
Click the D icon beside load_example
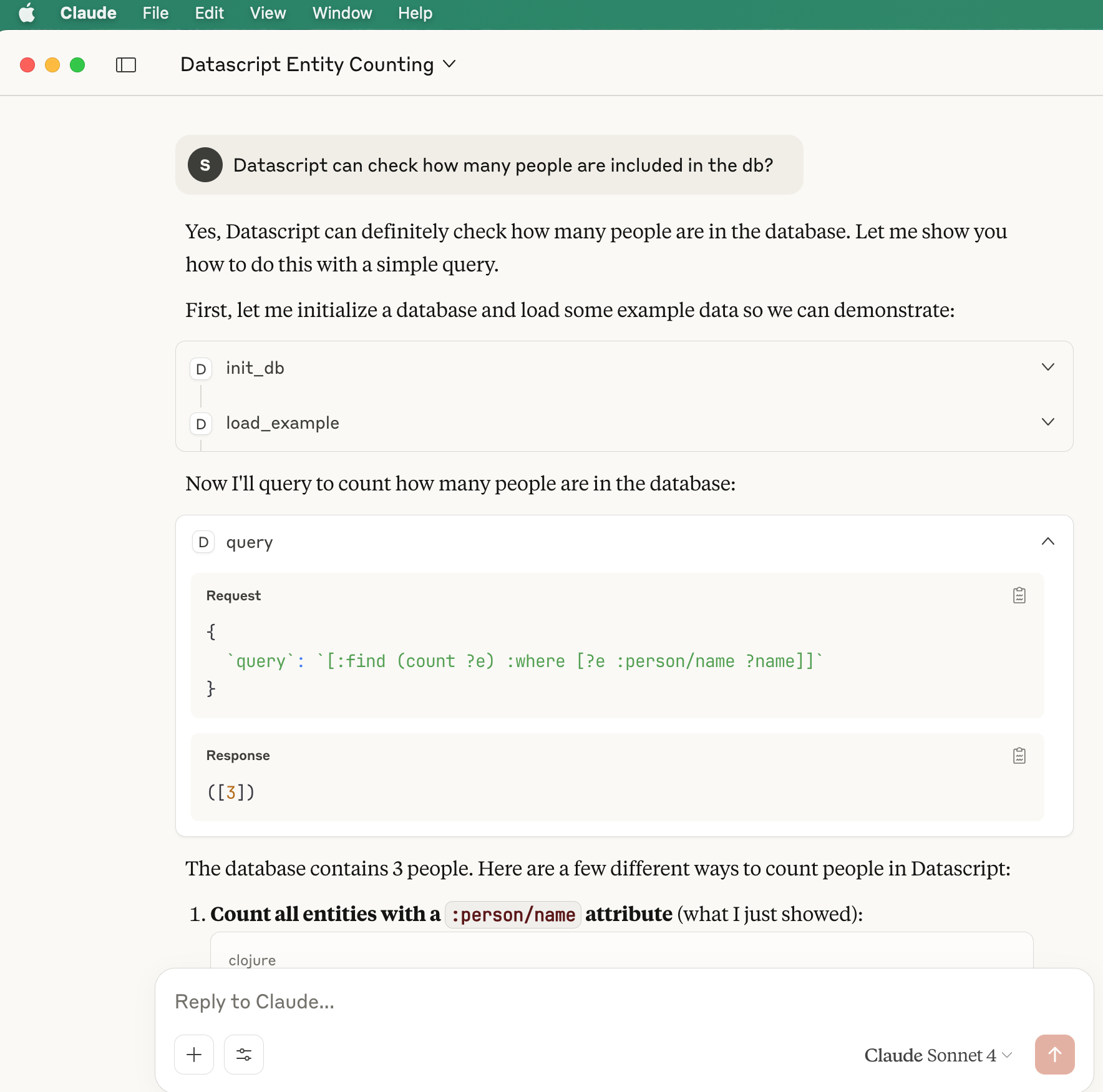(x=201, y=424)
